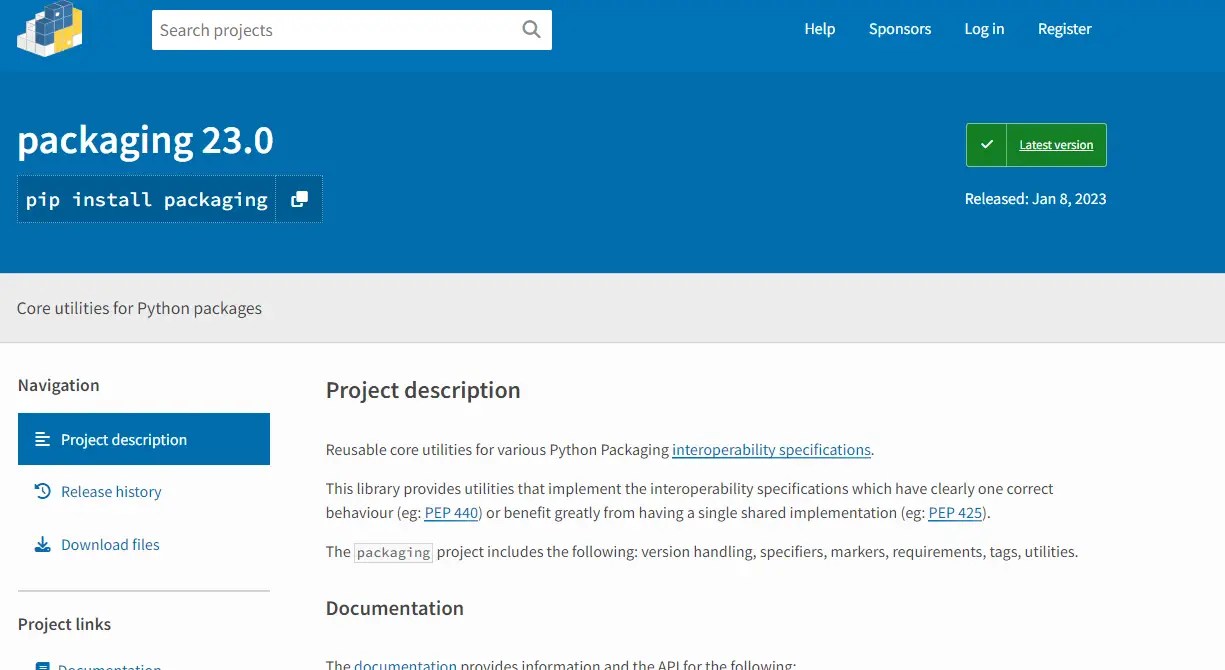Switch to the Download files section
The width and height of the screenshot is (1225, 670).
coord(110,544)
